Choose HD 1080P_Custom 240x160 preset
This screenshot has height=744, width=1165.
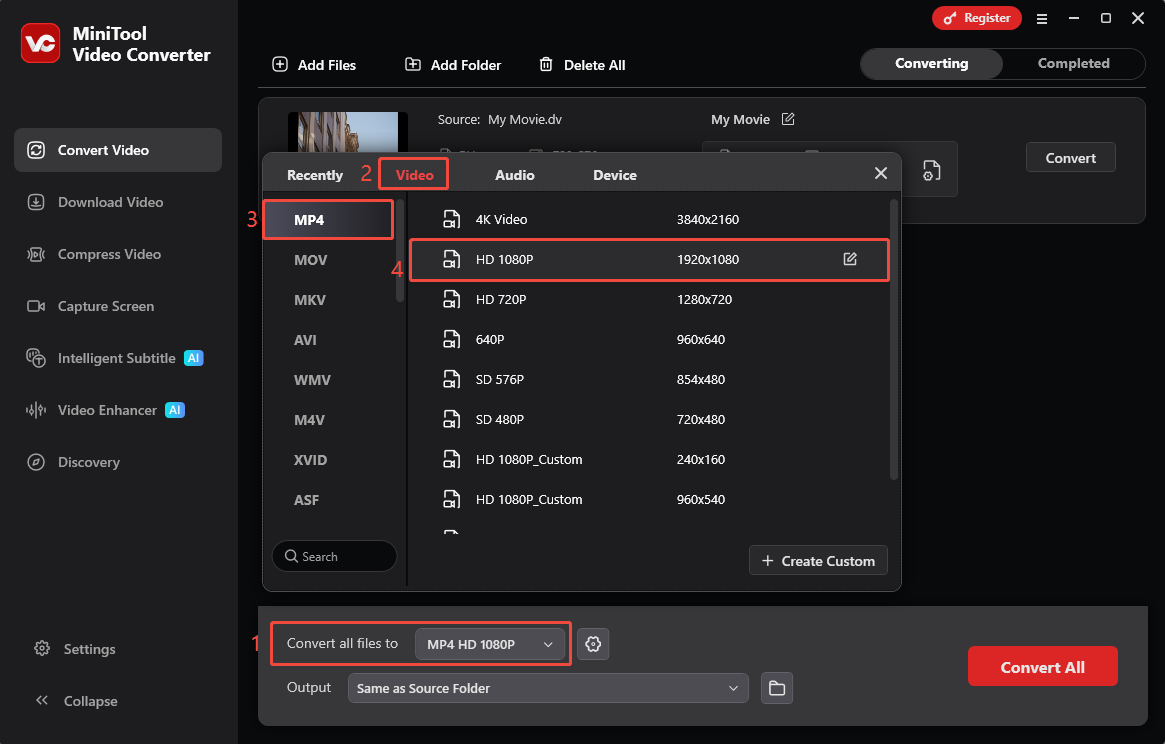[x=649, y=461]
